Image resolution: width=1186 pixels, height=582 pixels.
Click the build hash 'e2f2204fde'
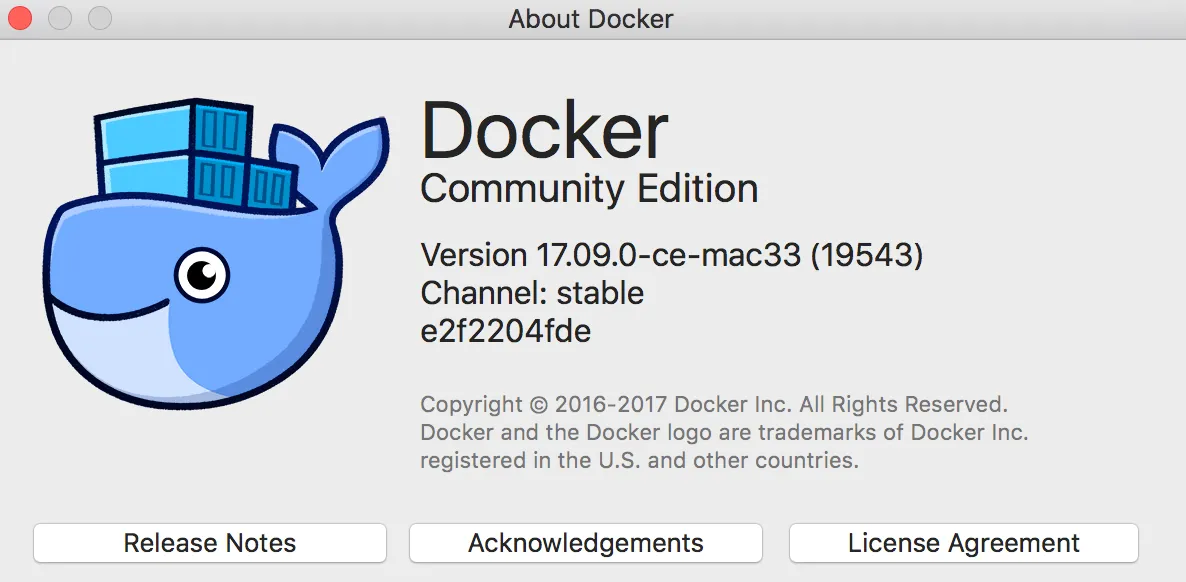[505, 331]
